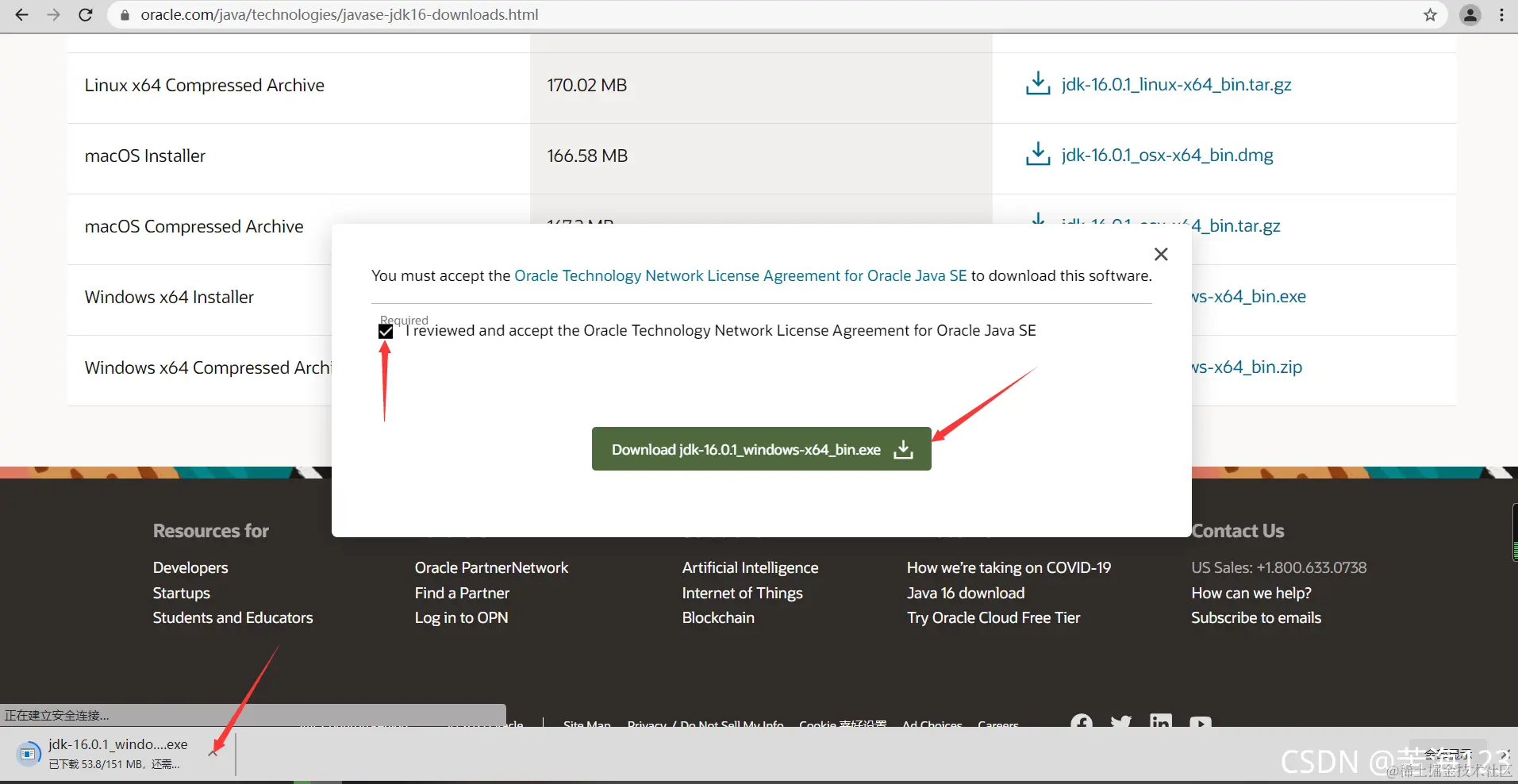Select the Log in to OPN link
This screenshot has height=784, width=1518.
coord(461,617)
